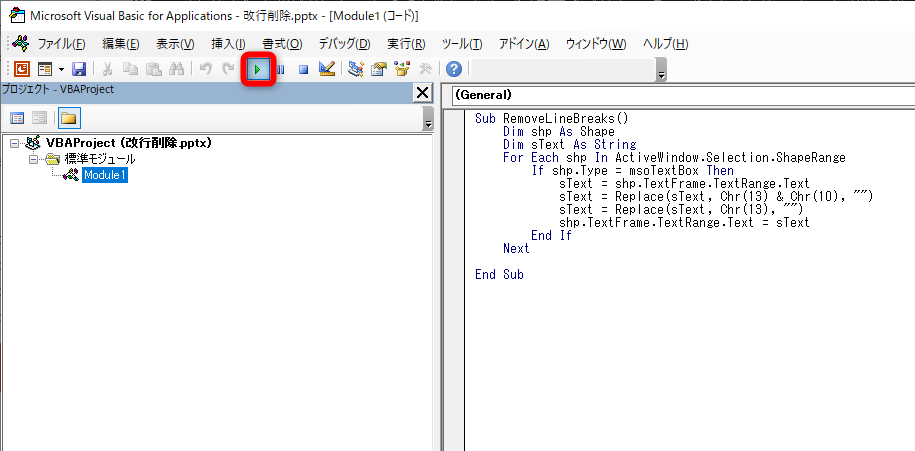Toggle Folders view in Project pane
Screen dimensions: 915x451
(69, 118)
